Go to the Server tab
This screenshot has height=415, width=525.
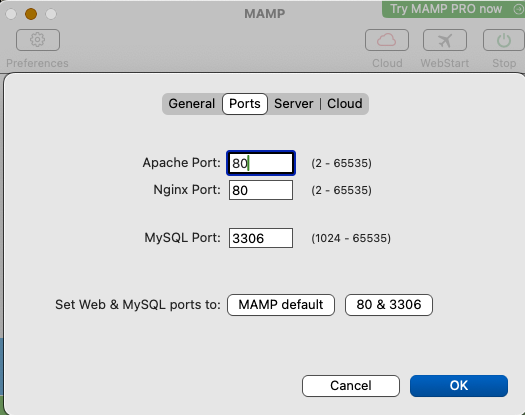point(294,104)
